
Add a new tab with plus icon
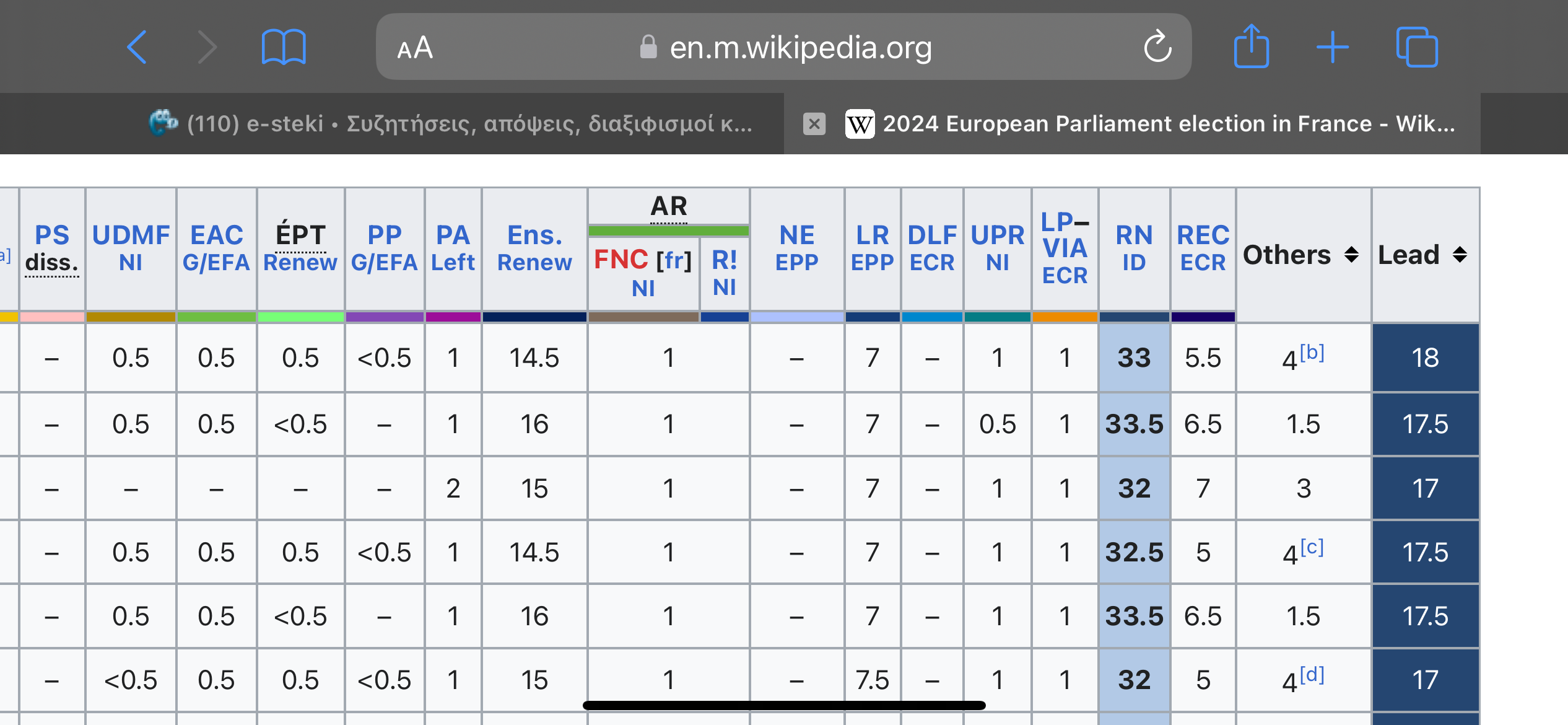(x=1333, y=47)
